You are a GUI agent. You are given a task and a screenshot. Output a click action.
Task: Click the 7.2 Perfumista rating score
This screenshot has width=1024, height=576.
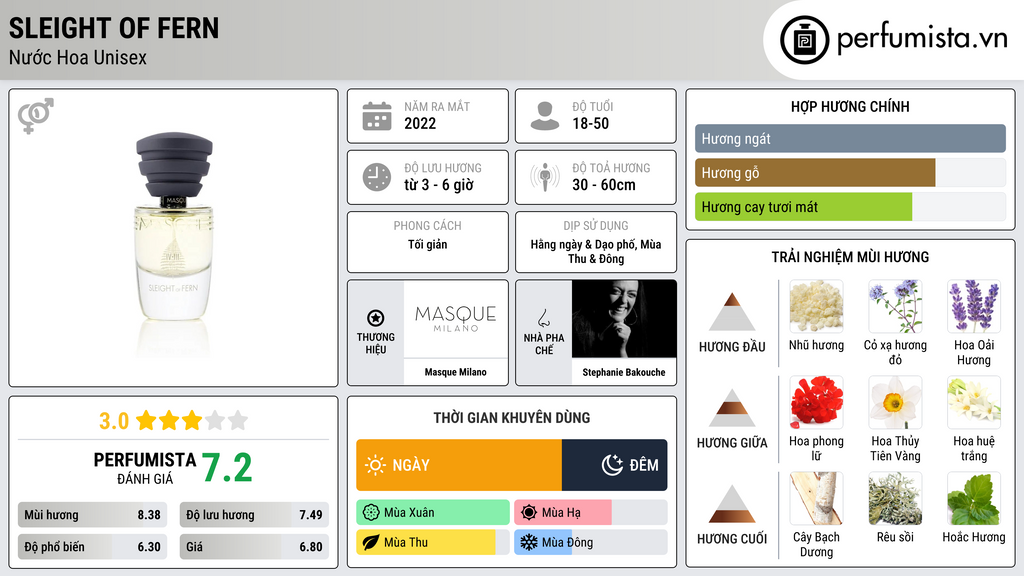point(227,468)
